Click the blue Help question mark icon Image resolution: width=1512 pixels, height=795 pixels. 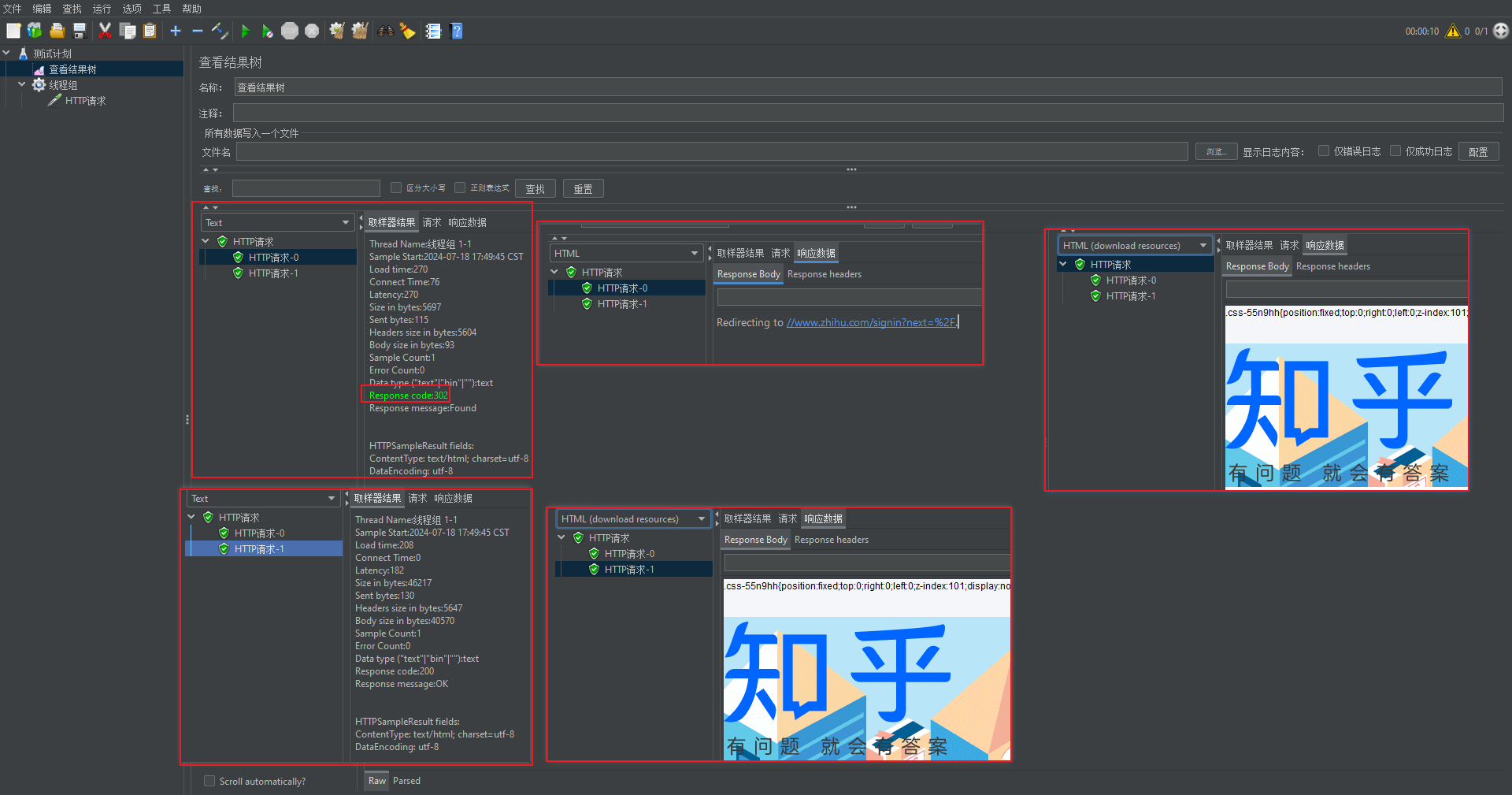(x=457, y=31)
